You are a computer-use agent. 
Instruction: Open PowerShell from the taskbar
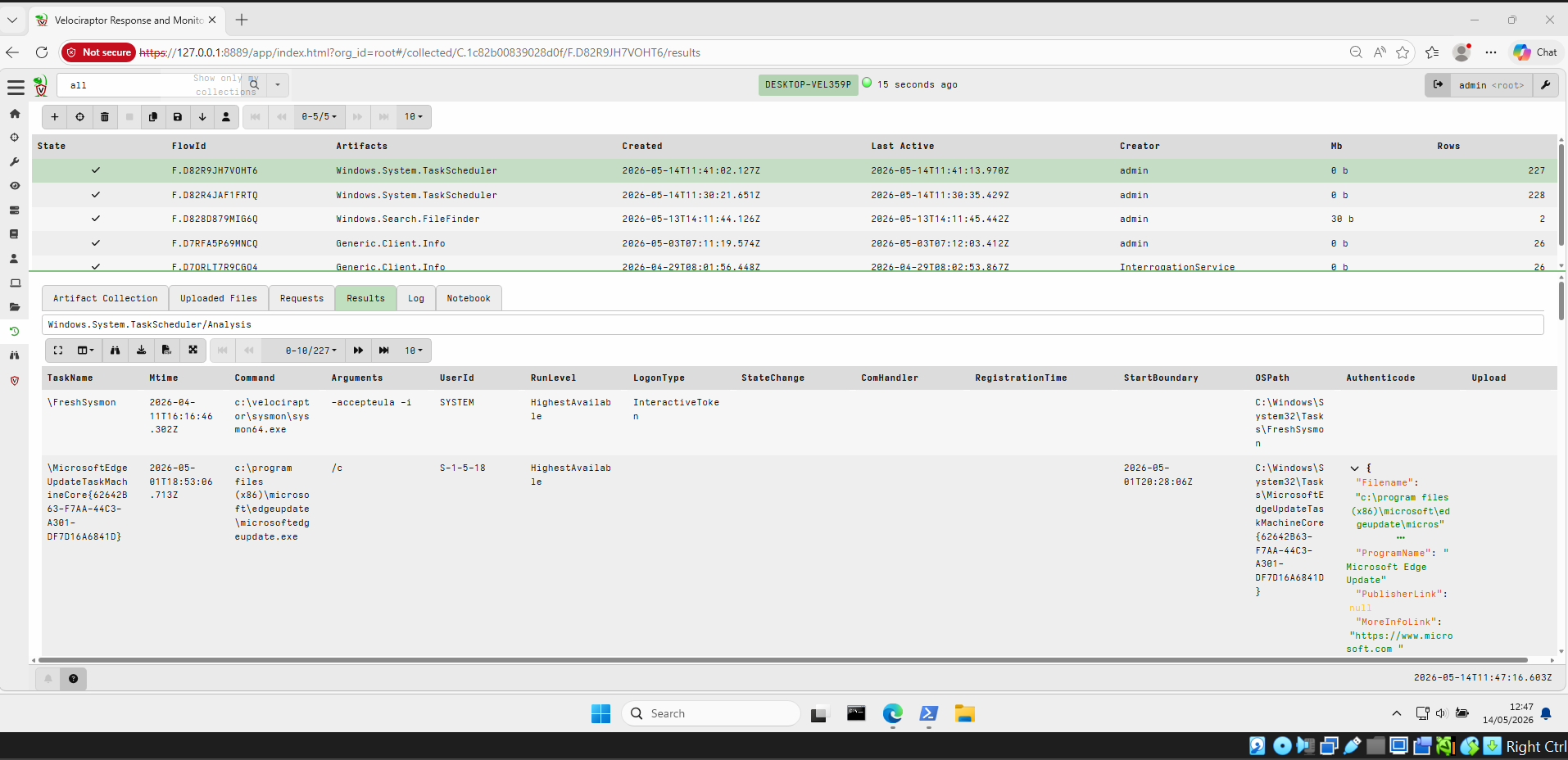928,713
